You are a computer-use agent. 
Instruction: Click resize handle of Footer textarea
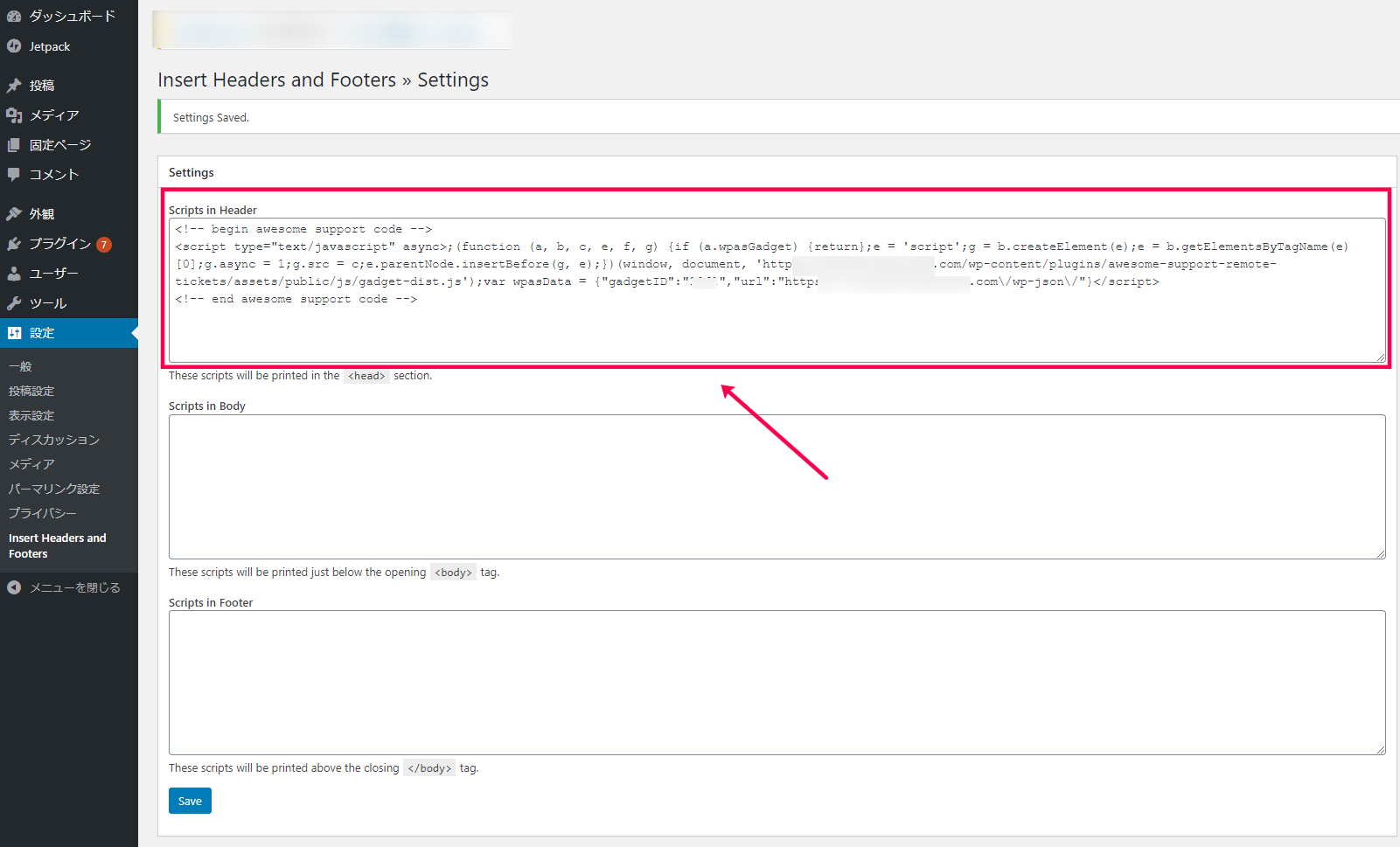tap(1381, 750)
